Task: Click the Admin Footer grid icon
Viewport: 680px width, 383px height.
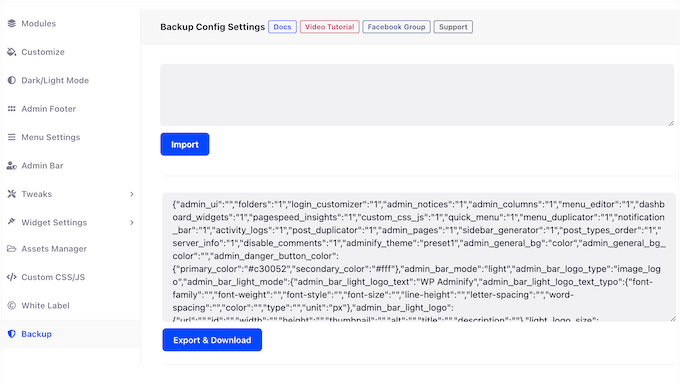Action: coord(12,109)
